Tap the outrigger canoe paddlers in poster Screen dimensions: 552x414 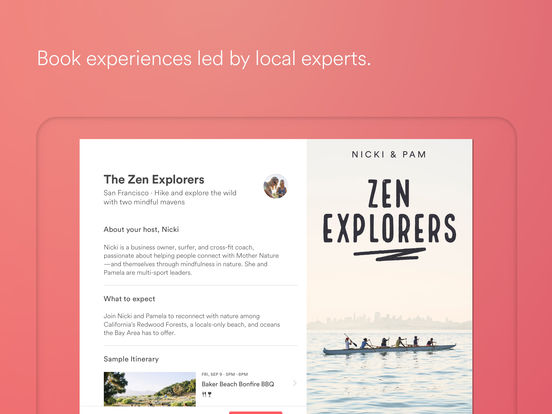click(389, 344)
